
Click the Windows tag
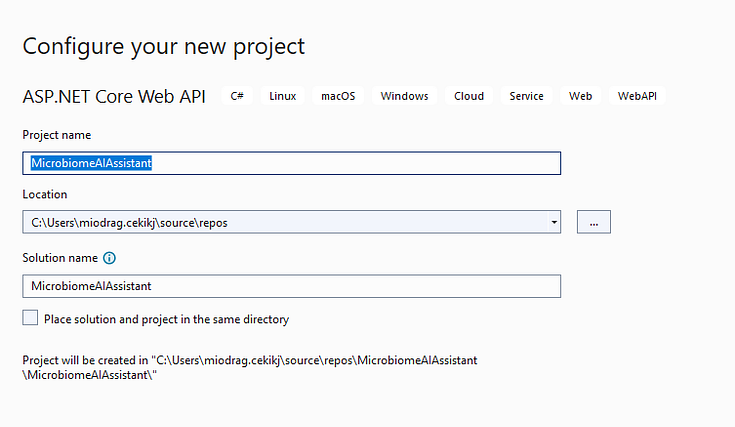pos(404,96)
